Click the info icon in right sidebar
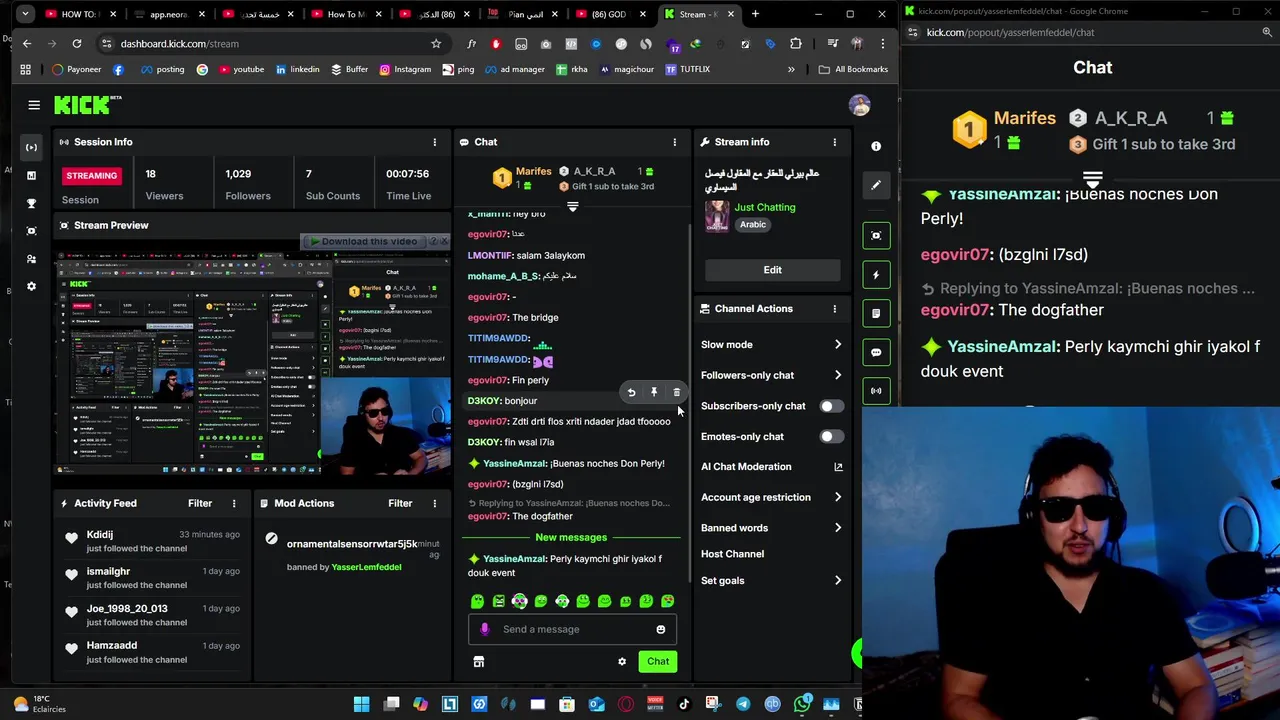This screenshot has width=1280, height=720. (x=876, y=146)
